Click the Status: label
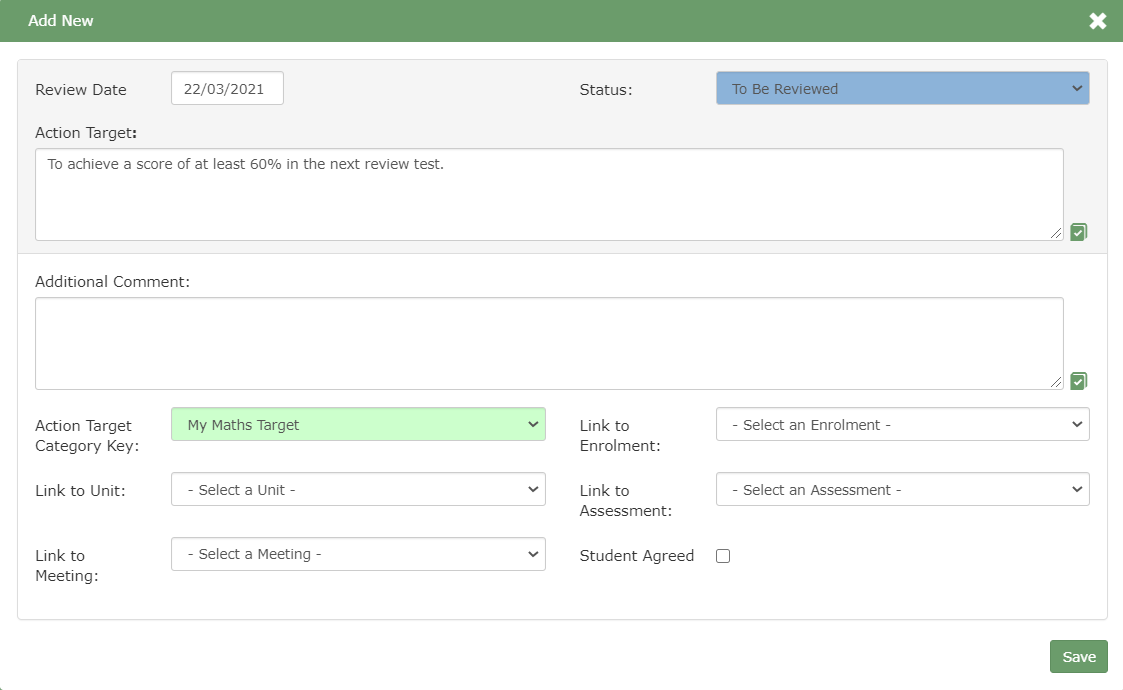 point(606,90)
